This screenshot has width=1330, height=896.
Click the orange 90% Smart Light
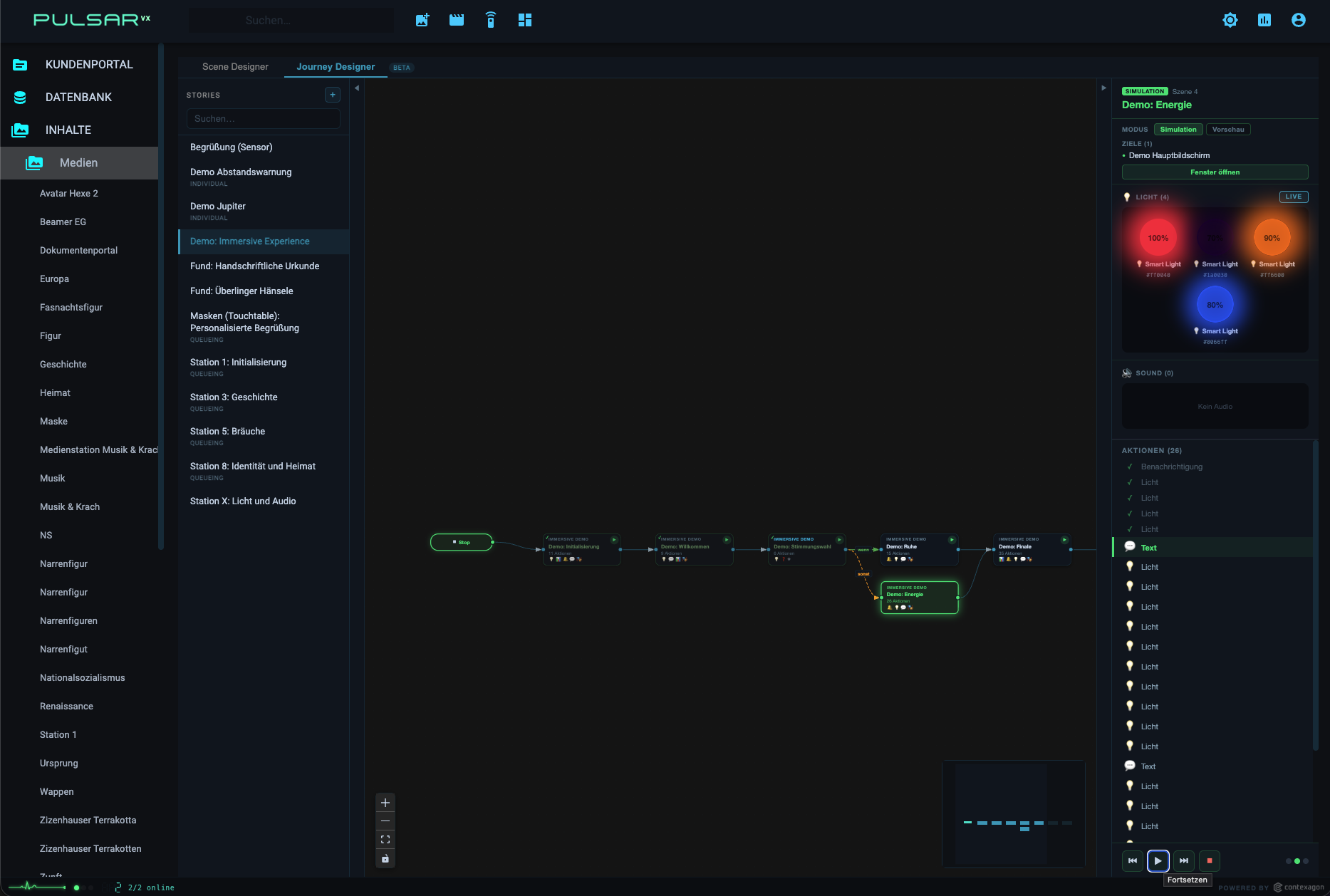pos(1272,238)
